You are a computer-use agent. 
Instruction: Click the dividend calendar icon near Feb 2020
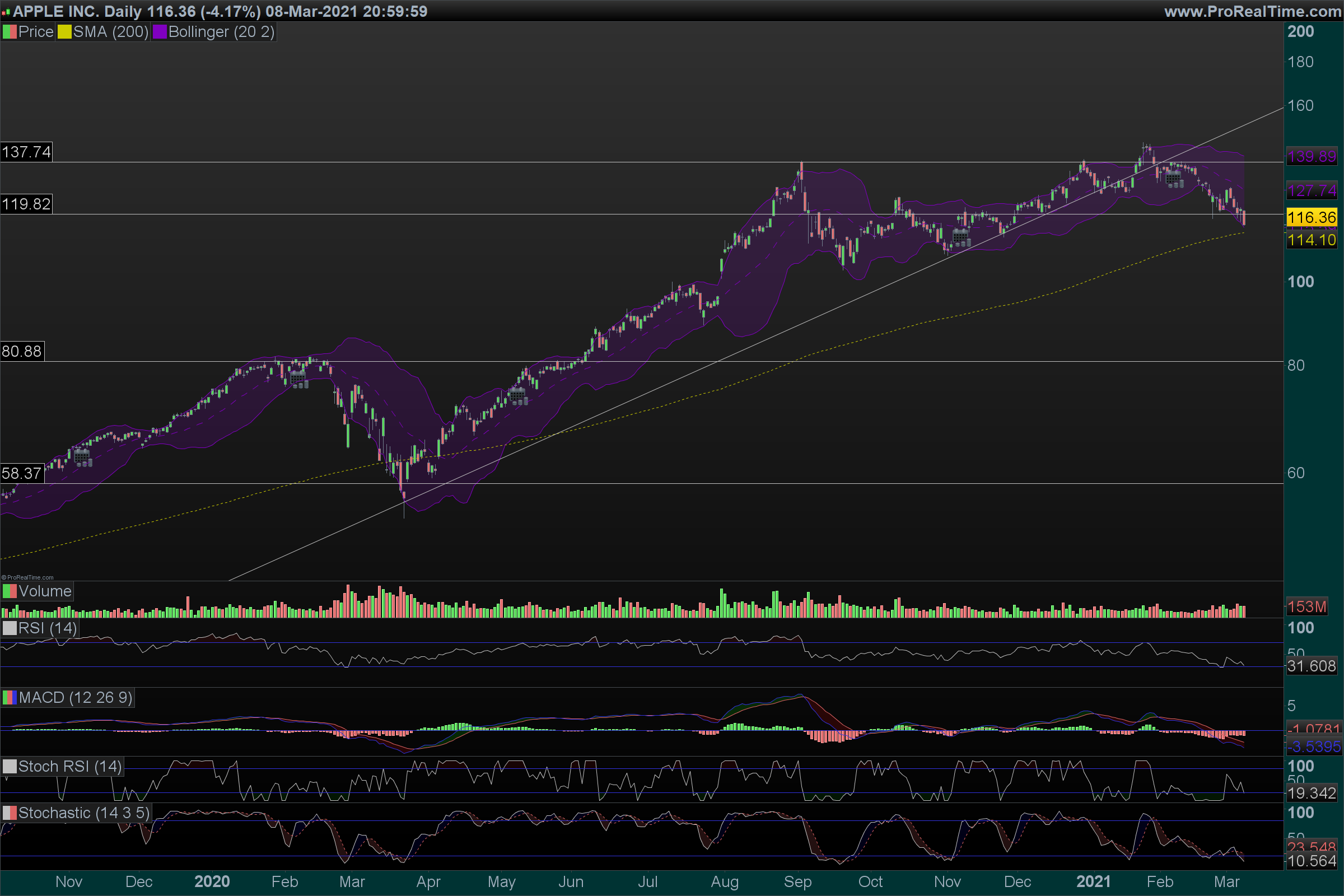click(x=299, y=379)
